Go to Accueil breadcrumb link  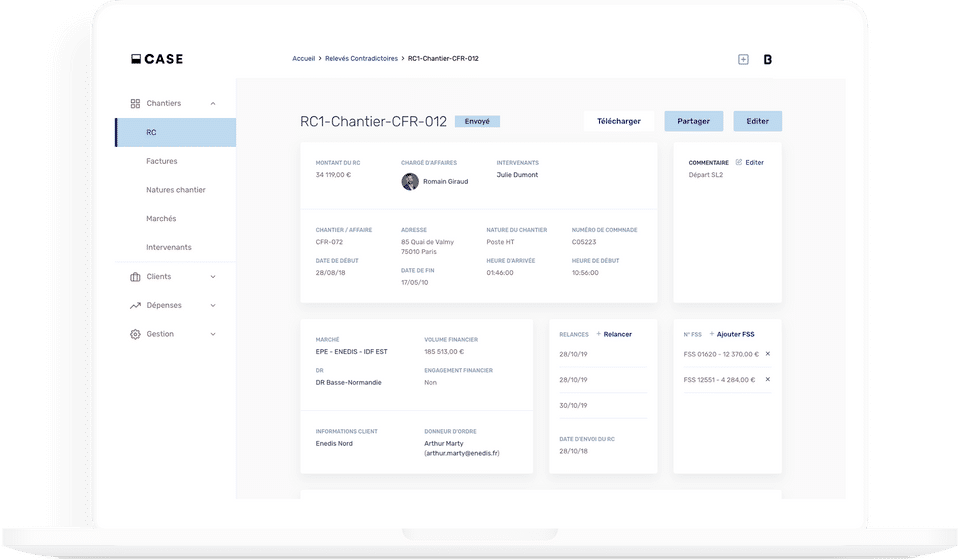(303, 59)
